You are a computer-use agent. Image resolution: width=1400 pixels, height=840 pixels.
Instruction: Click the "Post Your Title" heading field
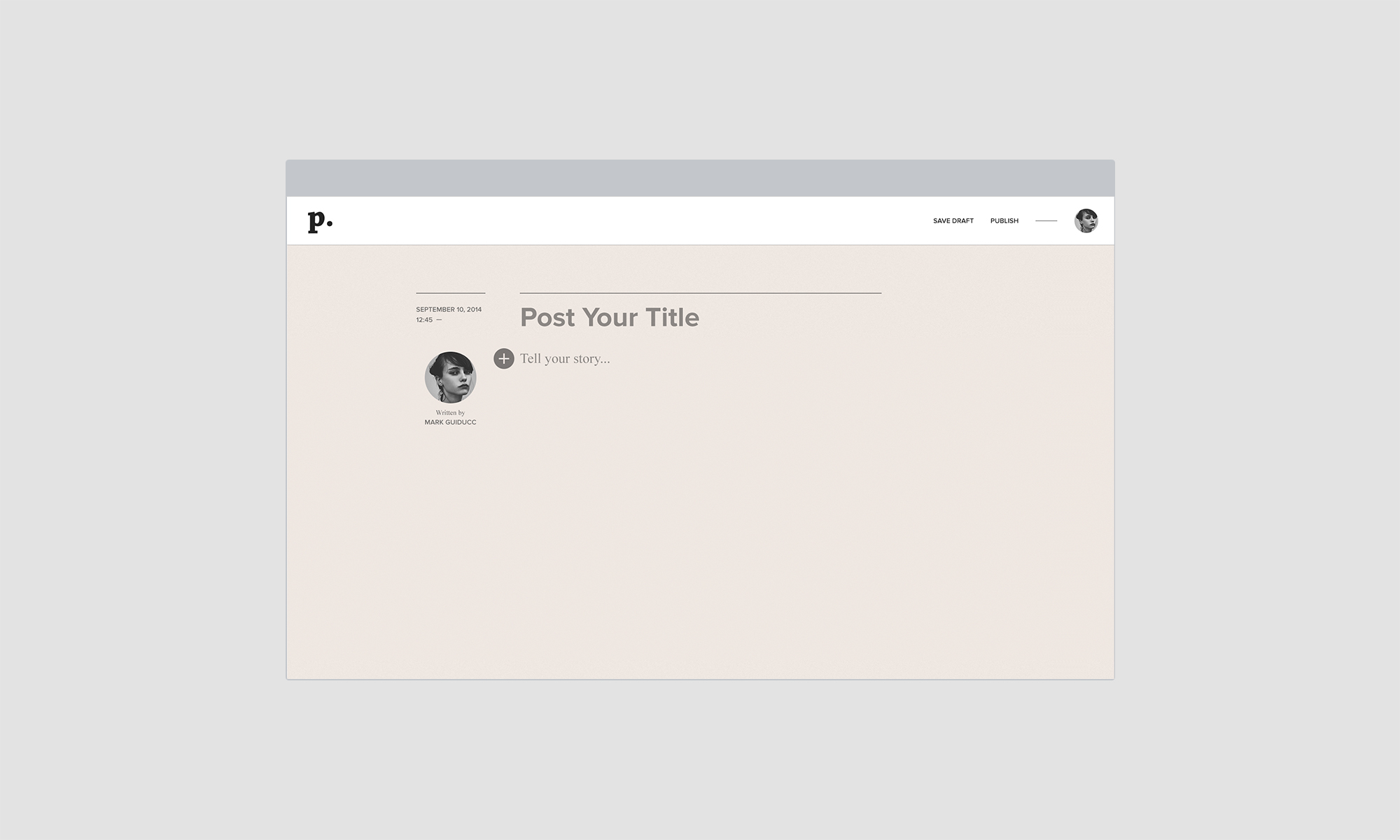coord(609,317)
